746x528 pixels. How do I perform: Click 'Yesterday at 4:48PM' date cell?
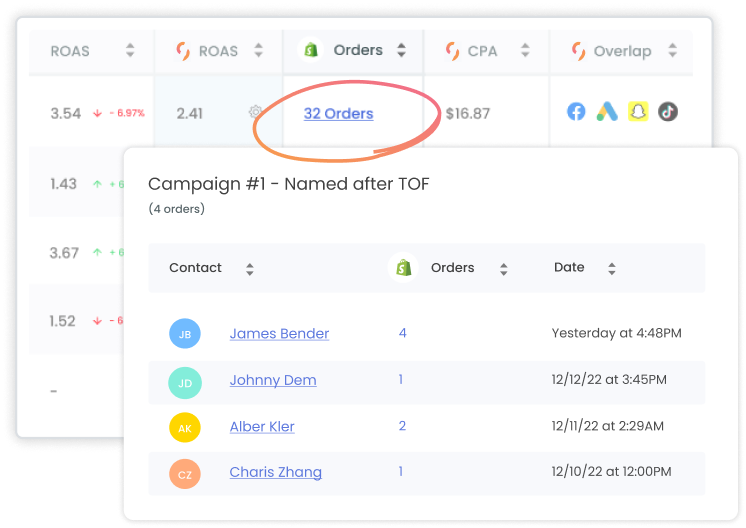(x=617, y=333)
